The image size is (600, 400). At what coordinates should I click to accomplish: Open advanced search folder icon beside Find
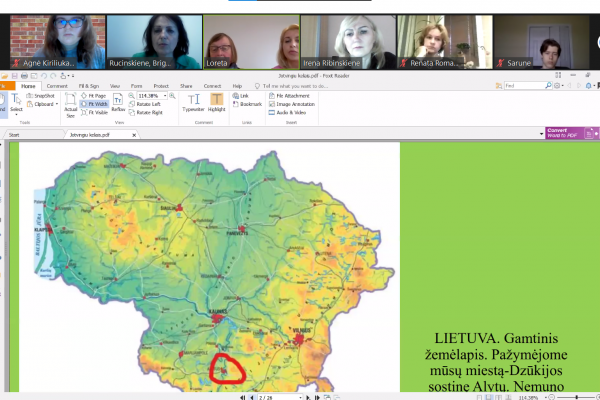pyautogui.click(x=499, y=86)
